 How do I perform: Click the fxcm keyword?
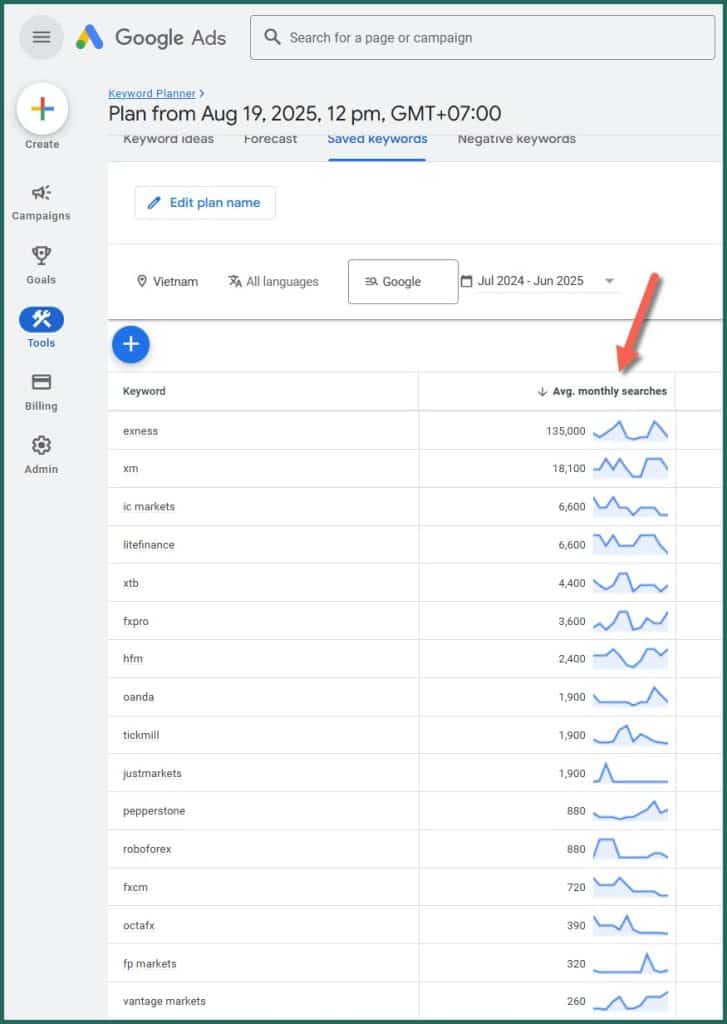(135, 887)
